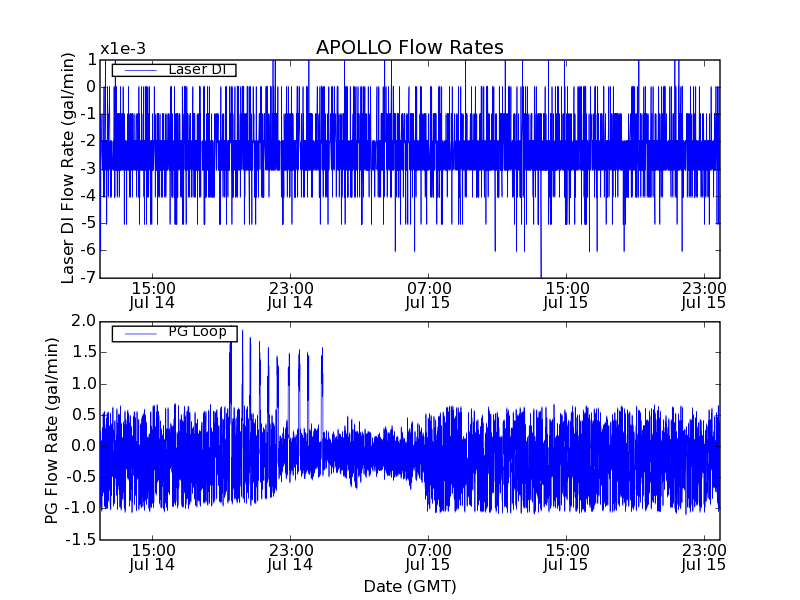Click the '1.5' tick label on bottom chart
Viewport: 800px width, 600px height.
coord(84,352)
